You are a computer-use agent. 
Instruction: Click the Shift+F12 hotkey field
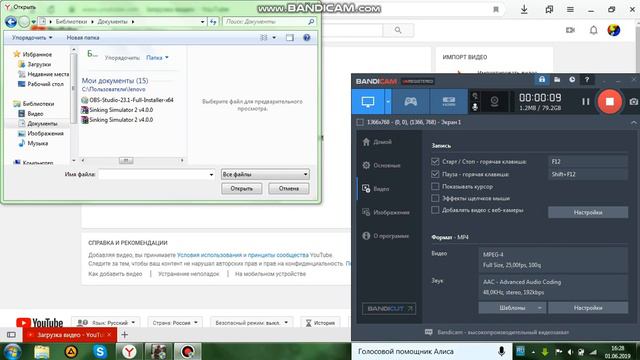pyautogui.click(x=588, y=174)
